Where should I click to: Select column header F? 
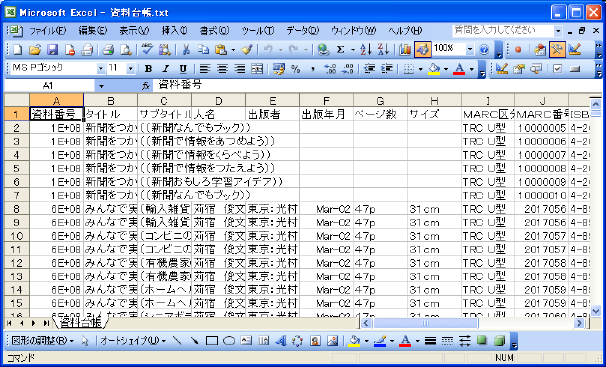(326, 101)
